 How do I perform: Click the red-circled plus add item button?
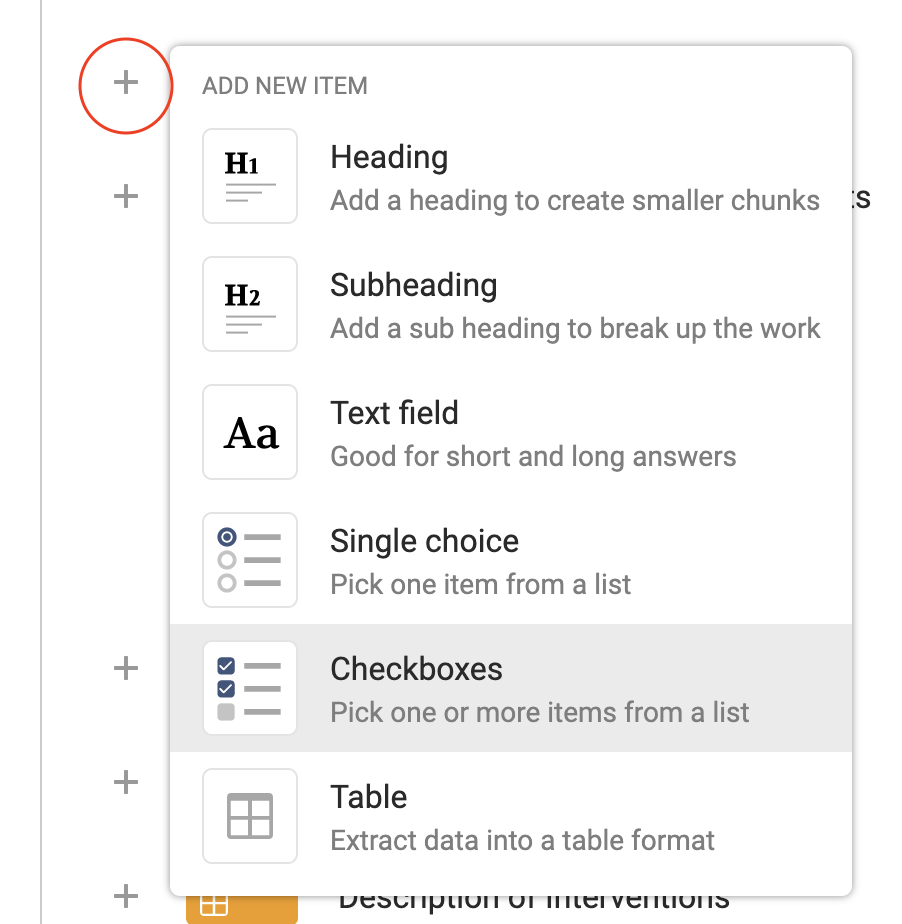click(125, 82)
